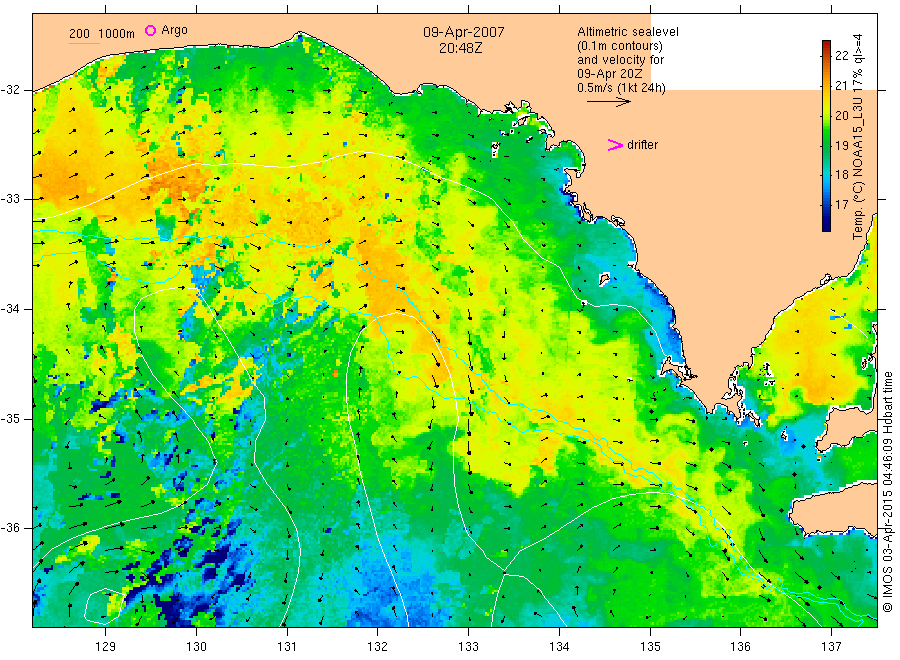Click the '200 1000m' depth legend text

(x=102, y=34)
